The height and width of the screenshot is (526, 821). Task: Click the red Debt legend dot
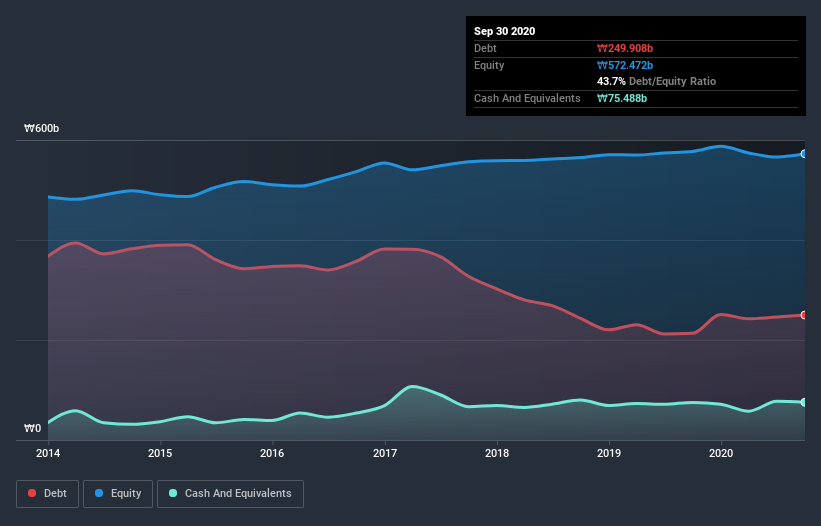(x=32, y=493)
